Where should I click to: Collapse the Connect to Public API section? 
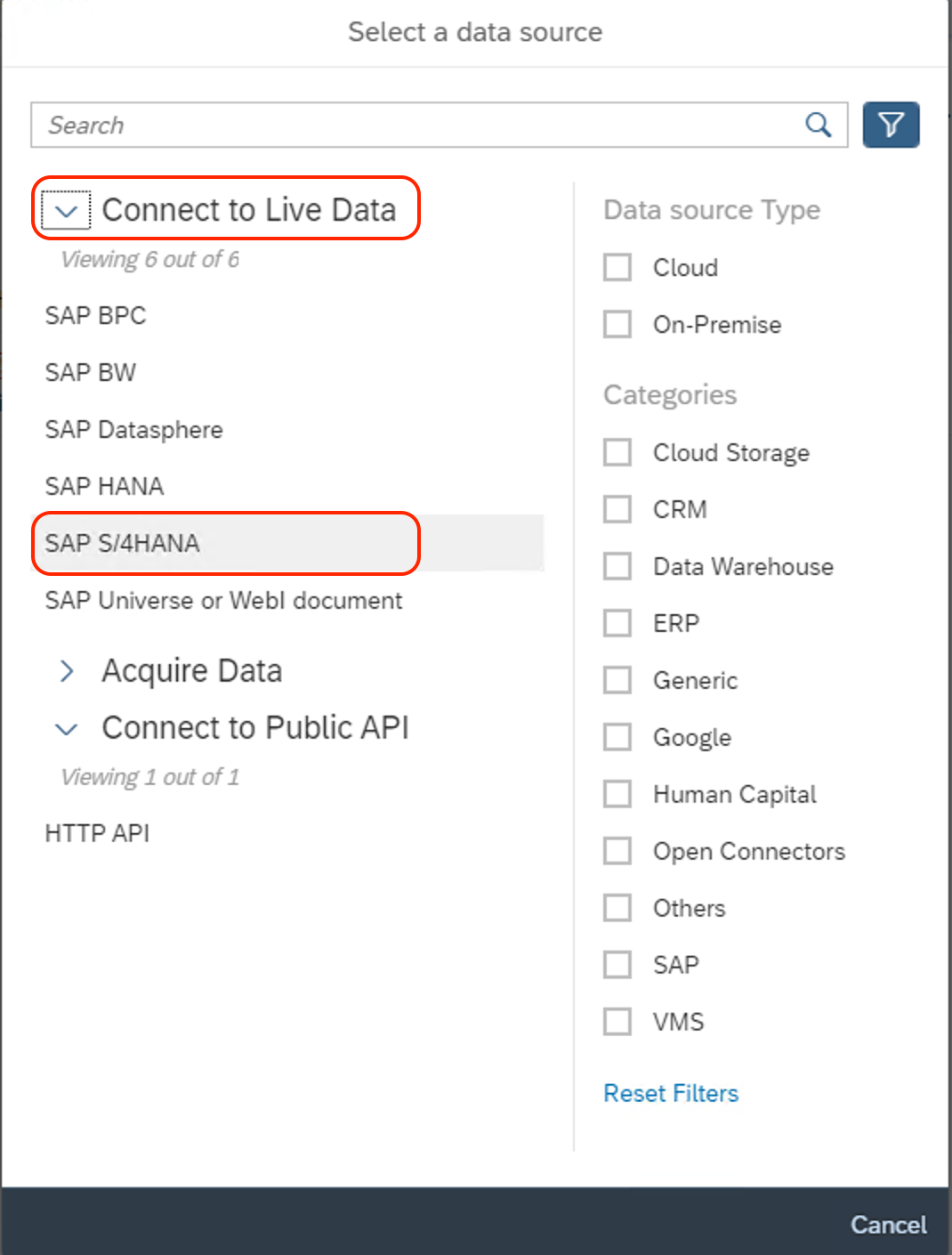coord(67,729)
